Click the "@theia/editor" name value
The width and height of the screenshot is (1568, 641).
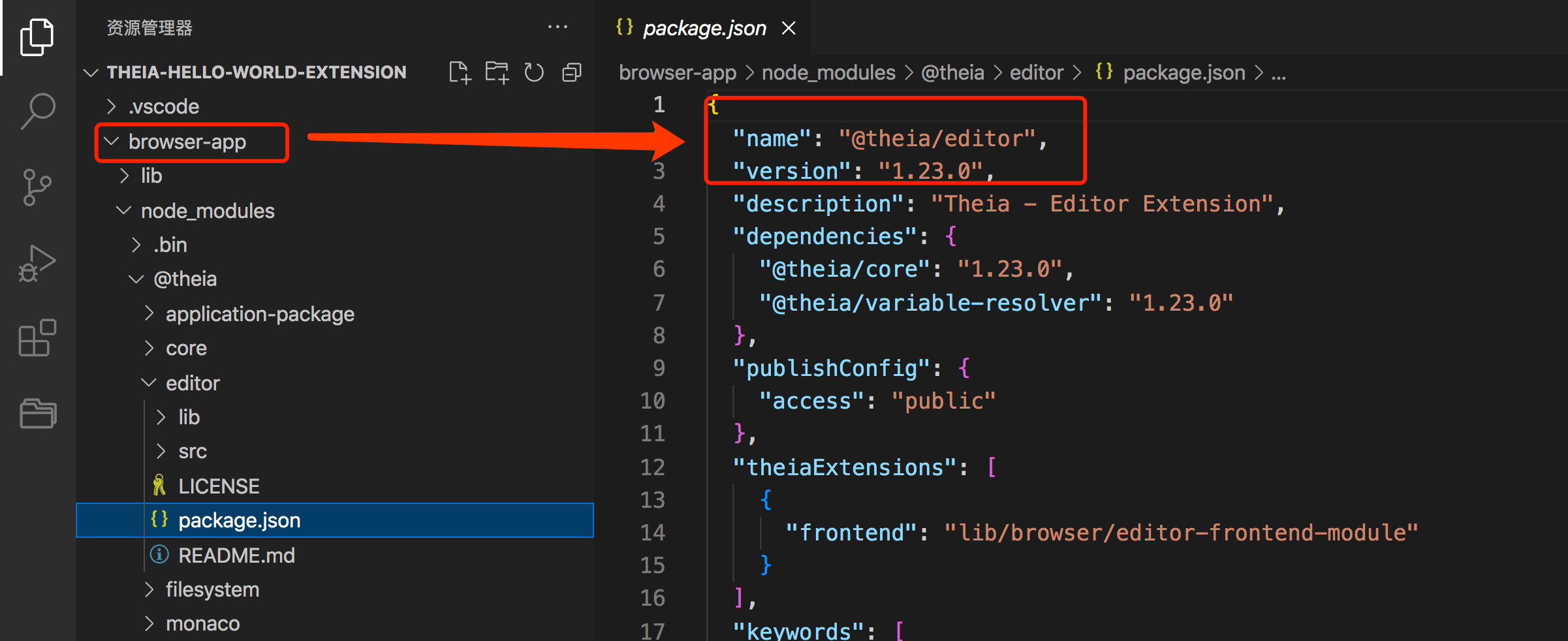937,138
